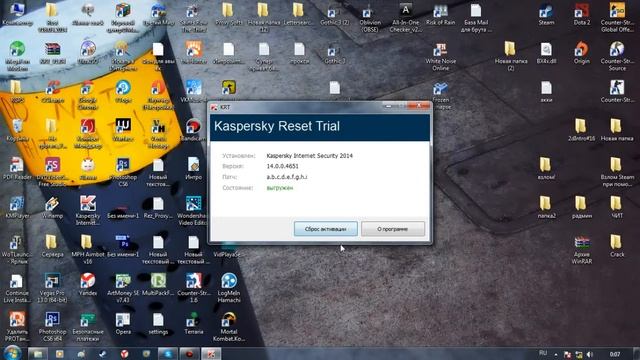Open the All-In-One Checker shortcut
The image size is (640, 360).
(405, 17)
